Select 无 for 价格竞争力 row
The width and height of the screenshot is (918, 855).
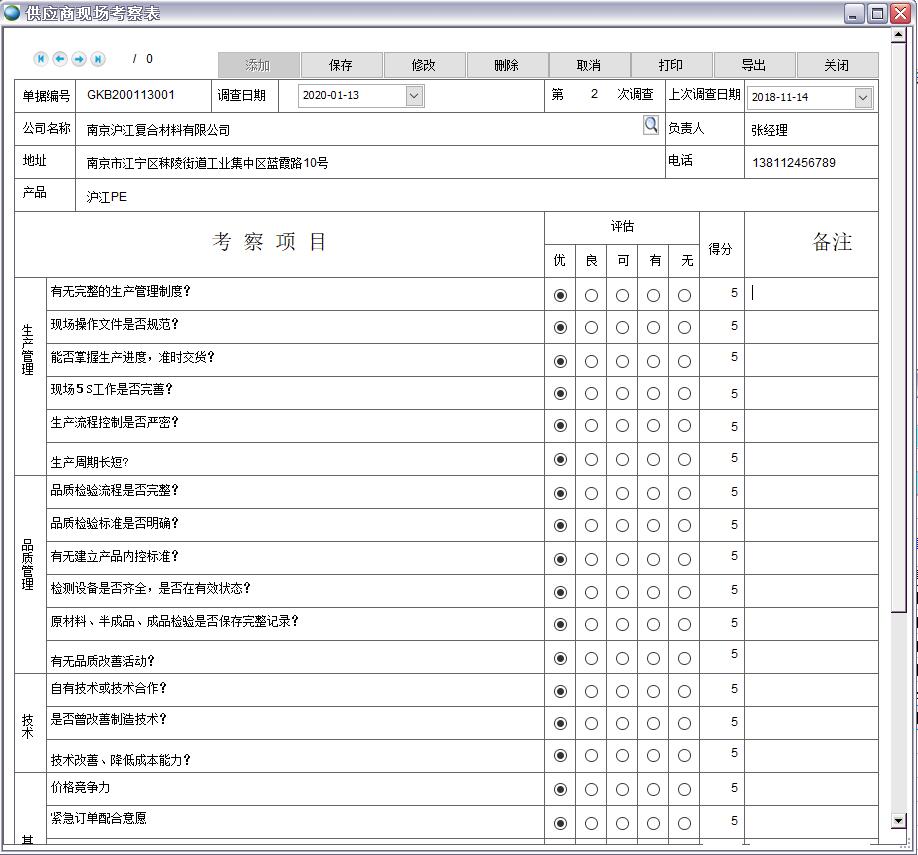click(684, 790)
